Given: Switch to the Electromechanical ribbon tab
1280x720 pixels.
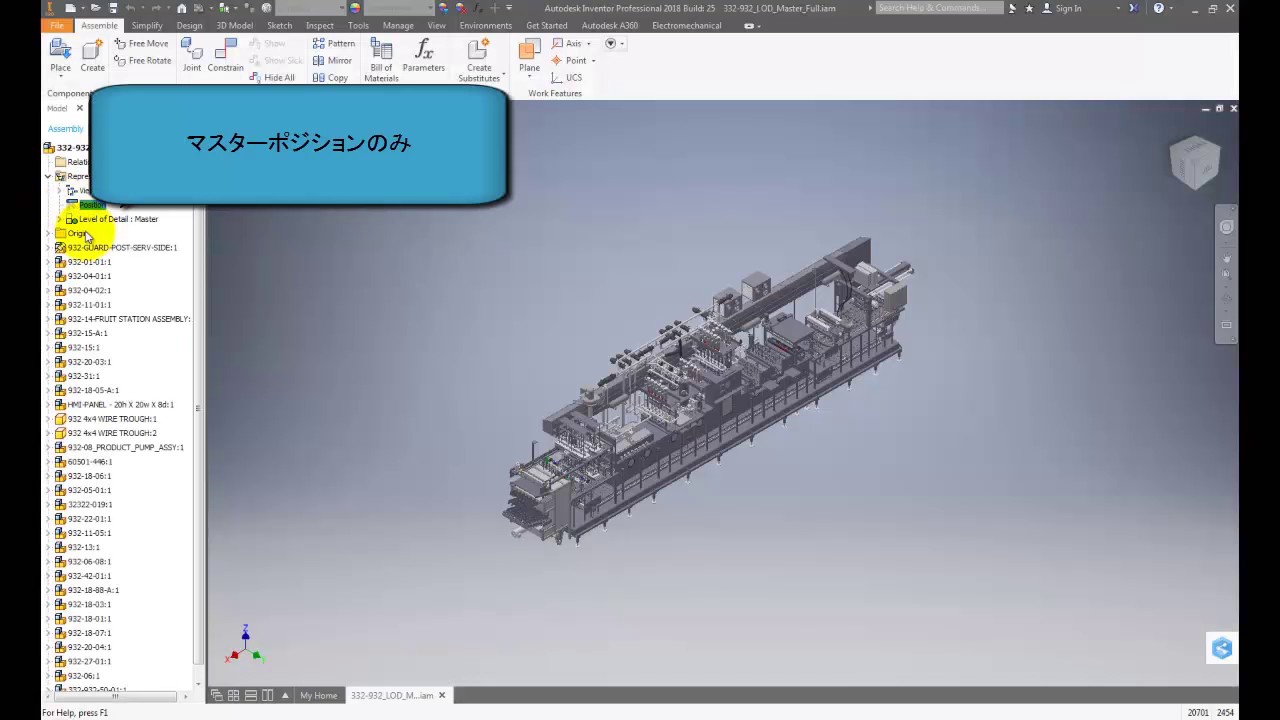Looking at the screenshot, I should pos(686,25).
